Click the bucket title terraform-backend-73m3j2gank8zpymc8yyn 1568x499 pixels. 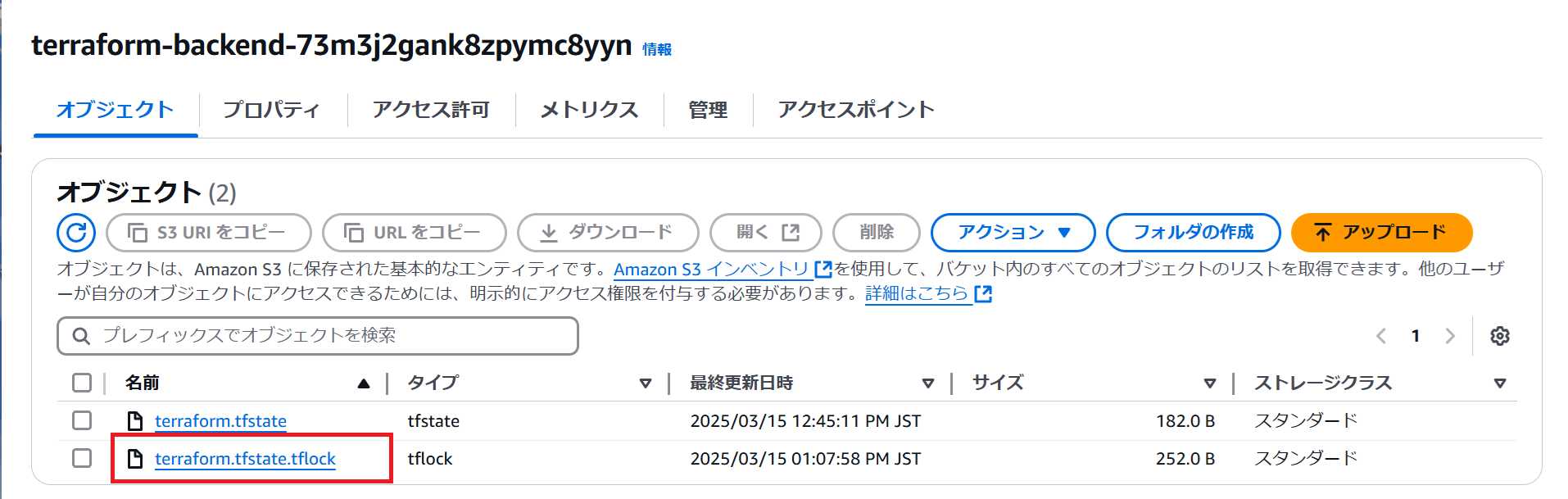click(x=332, y=45)
